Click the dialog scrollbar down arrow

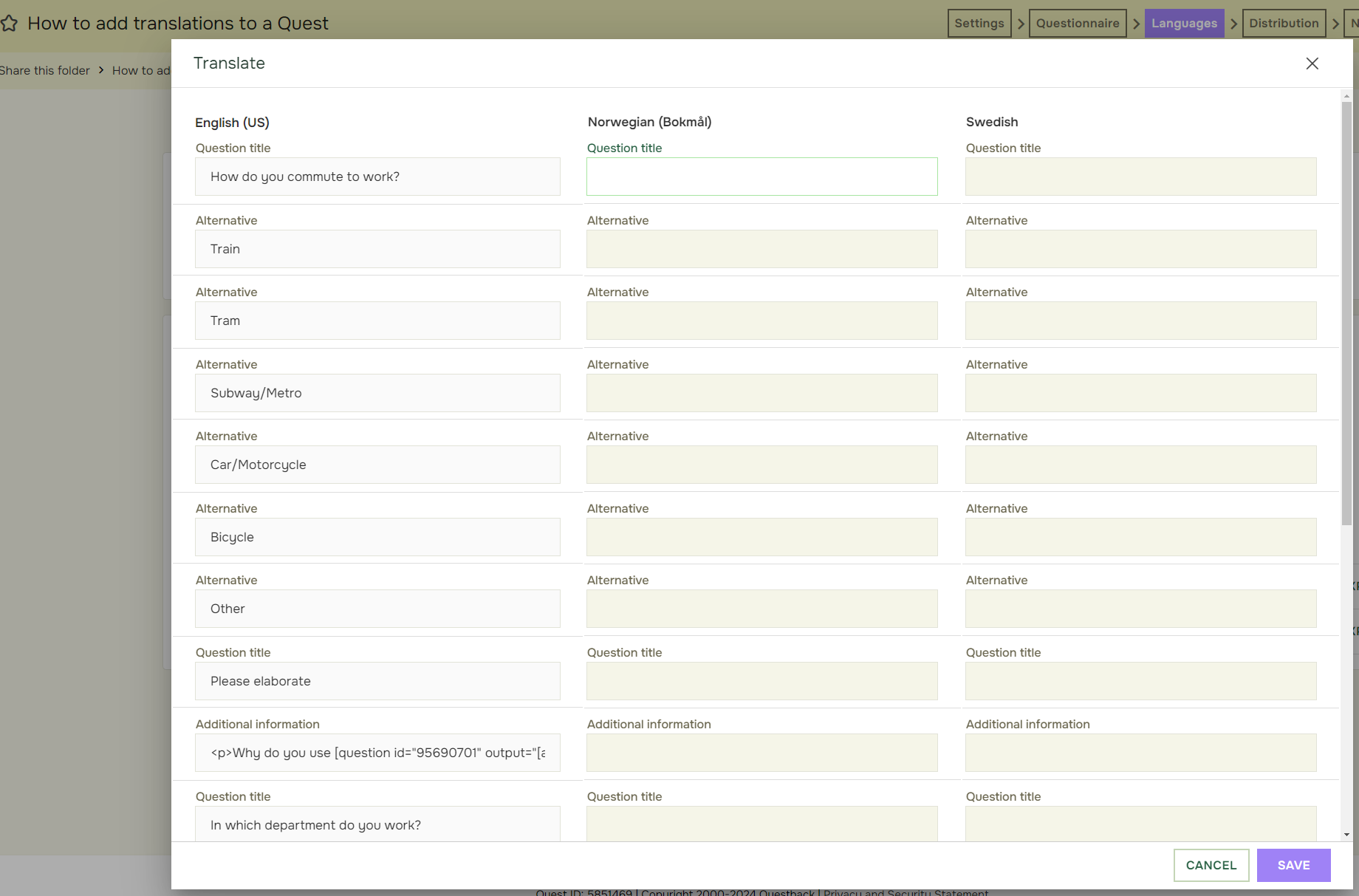pyautogui.click(x=1346, y=835)
